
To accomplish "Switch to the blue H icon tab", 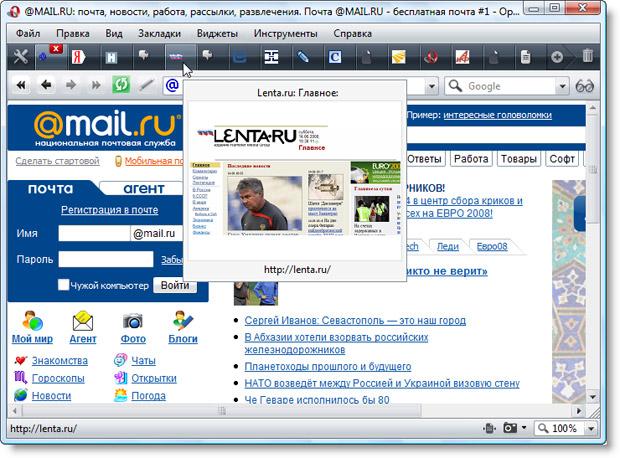I will pyautogui.click(x=111, y=58).
